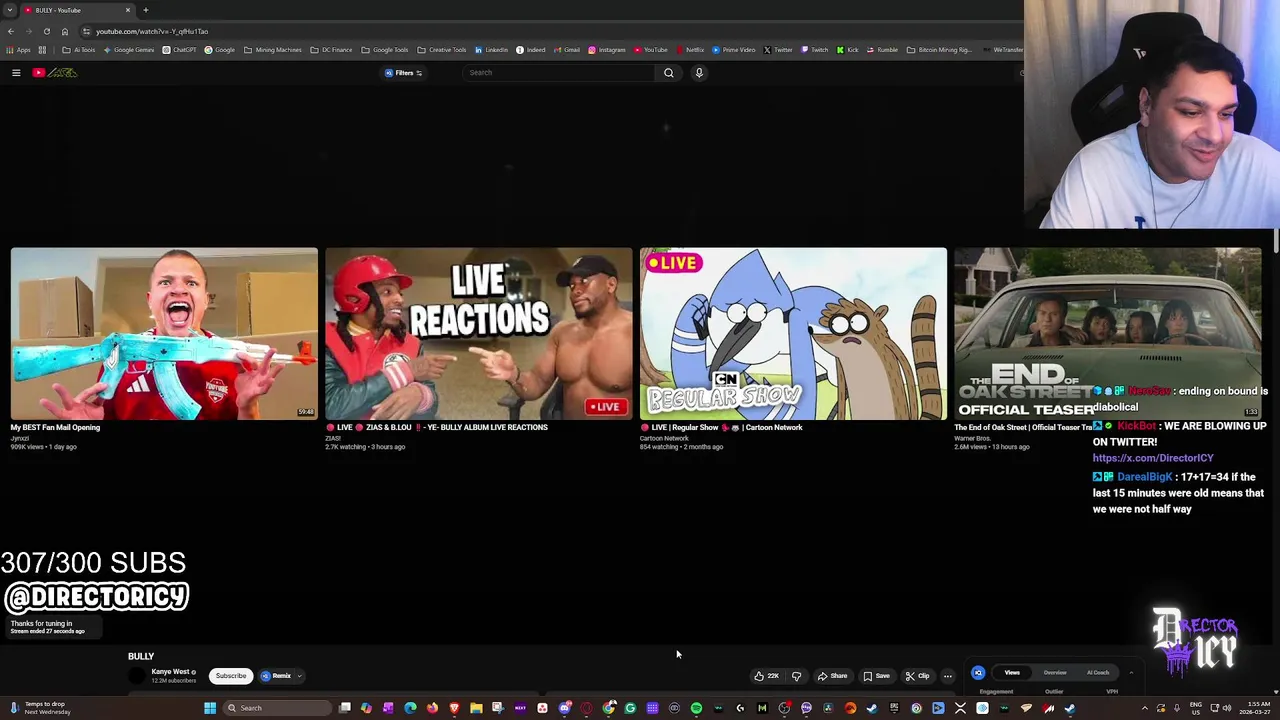Click the browser home icon
Image resolution: width=1280 pixels, height=720 pixels.
(x=65, y=31)
